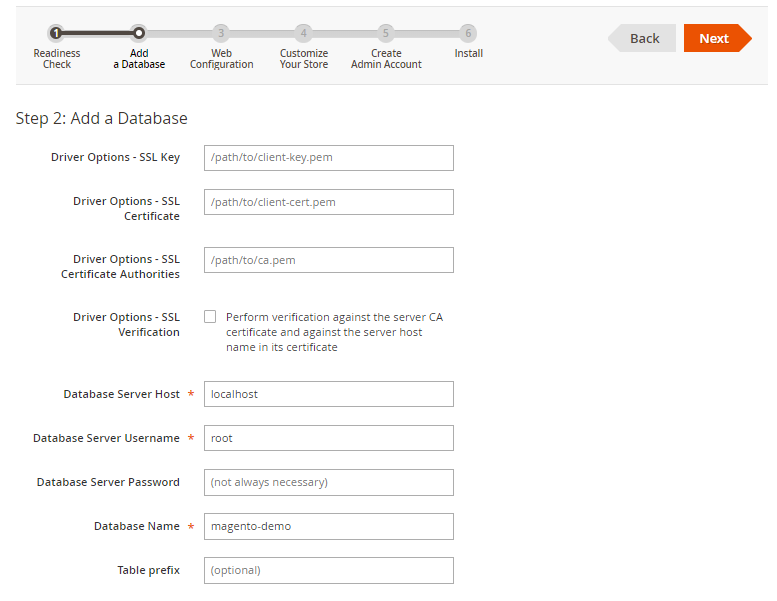Open the Web Configuration step label
This screenshot has height=601, width=777.
pos(221,59)
